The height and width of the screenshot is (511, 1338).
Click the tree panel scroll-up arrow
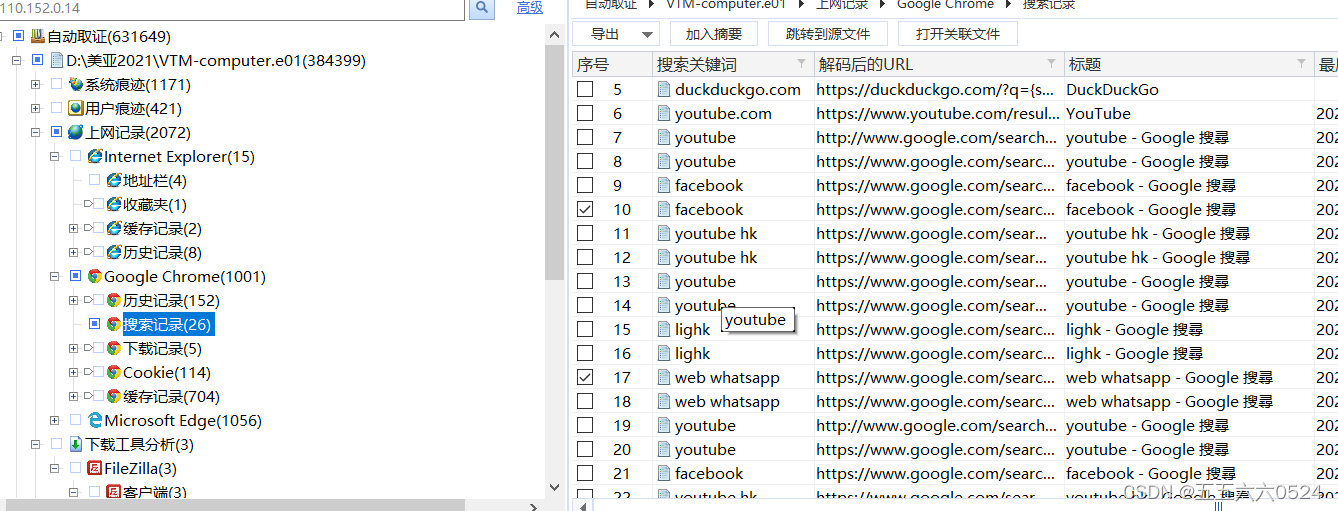[556, 35]
